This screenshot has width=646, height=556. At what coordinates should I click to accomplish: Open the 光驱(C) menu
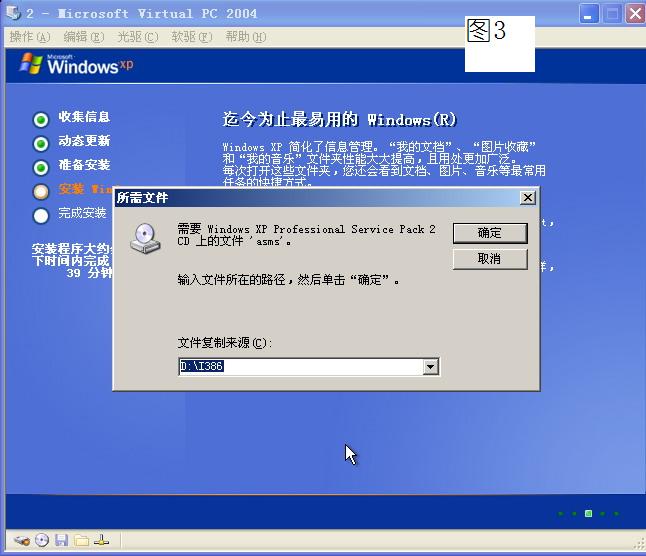coord(138,37)
